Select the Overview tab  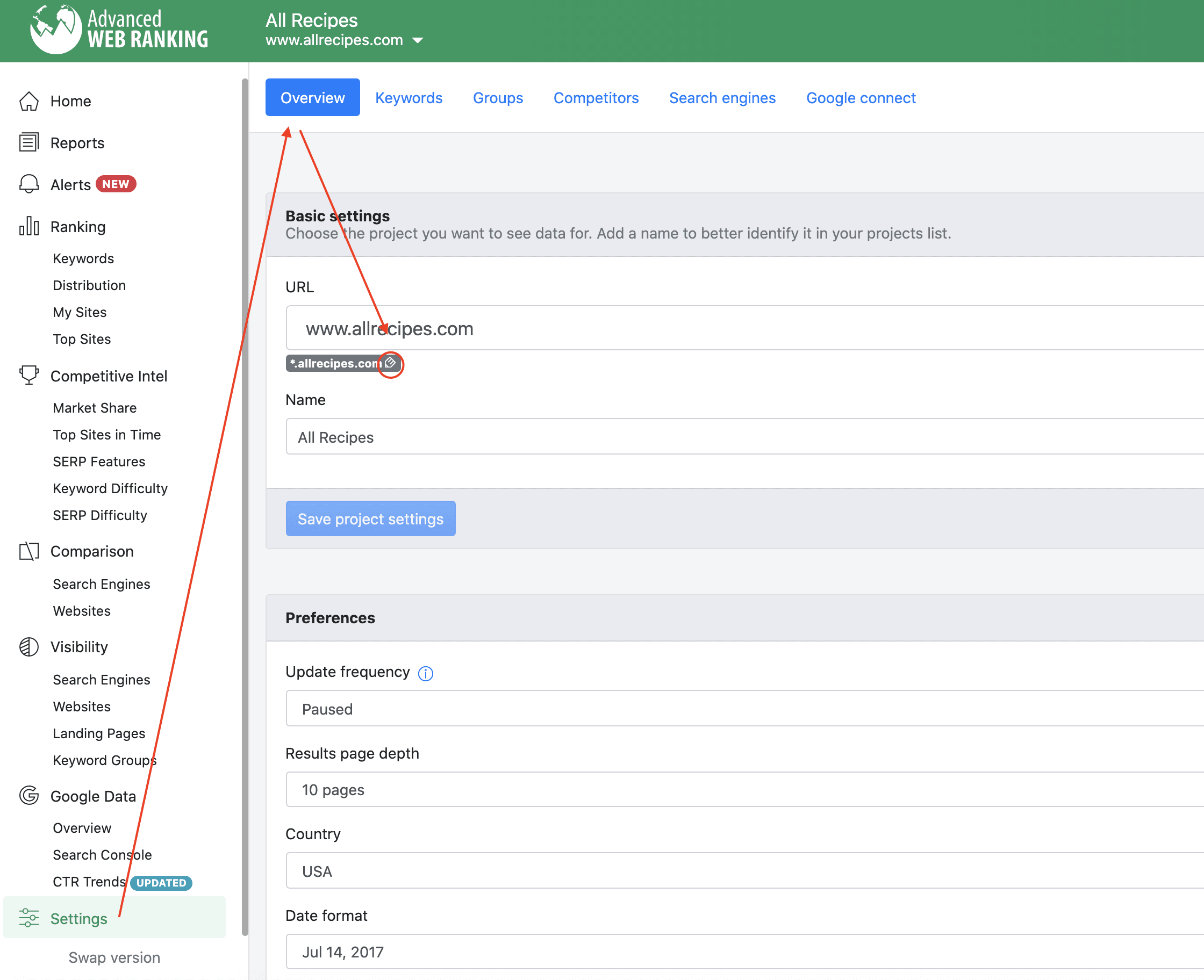(313, 98)
